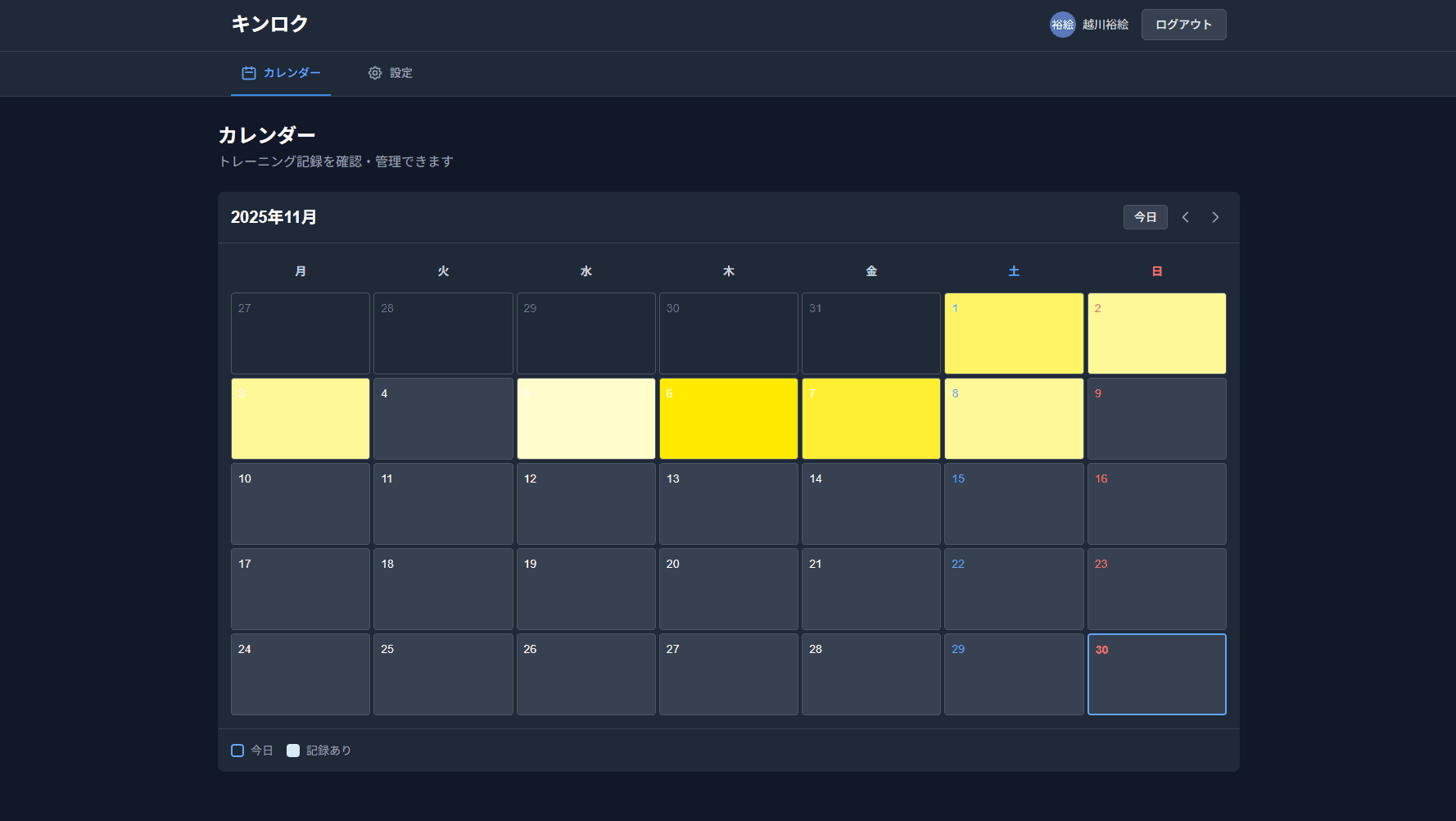The image size is (1456, 821).
Task: Click the October 27 greyed-out cell
Action: tap(301, 333)
